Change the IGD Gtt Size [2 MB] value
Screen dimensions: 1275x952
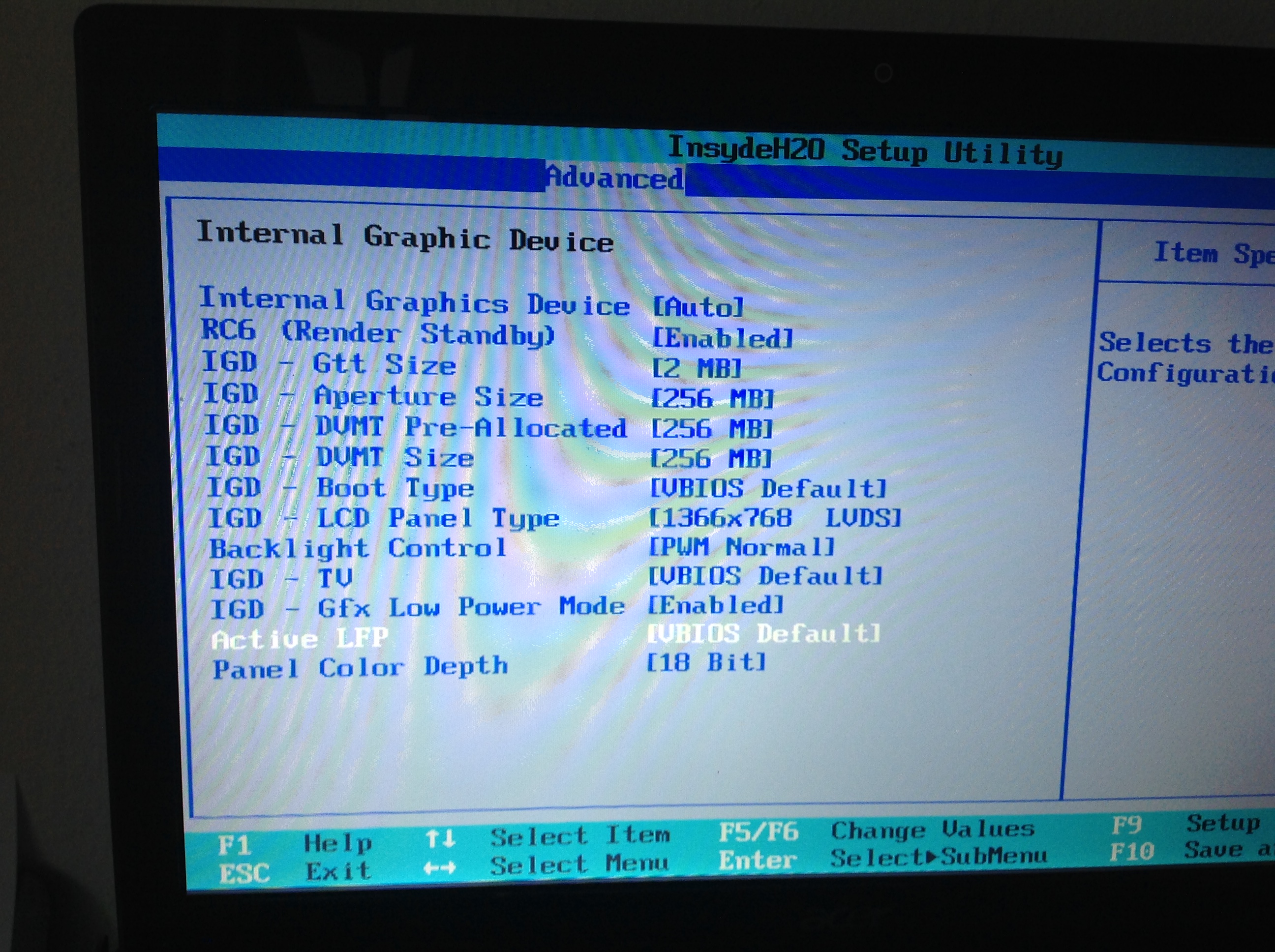coord(697,368)
